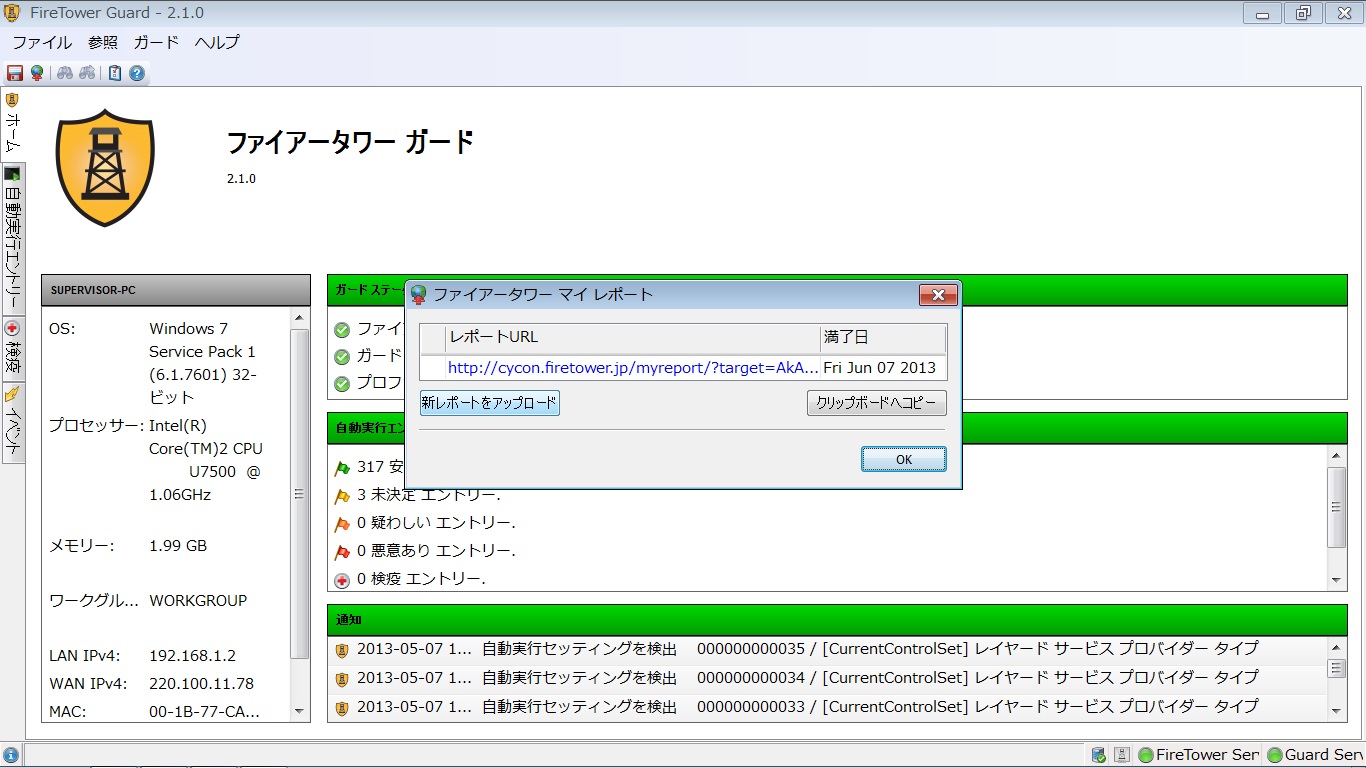Click the upload report globe toolbar icon
Screen dimensions: 1366x768
tap(37, 72)
